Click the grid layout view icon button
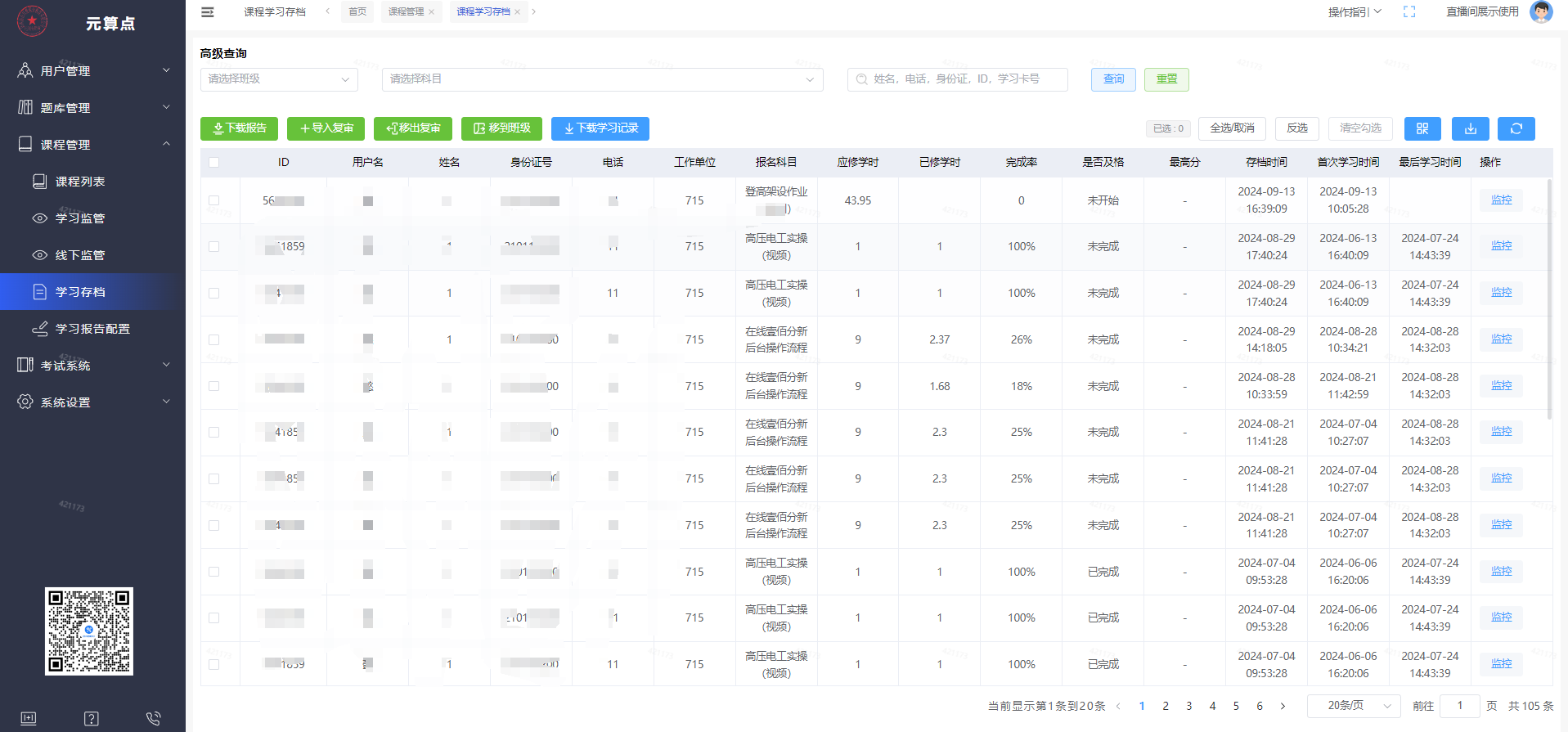Screen dimensions: 1568x732 click(x=1422, y=128)
